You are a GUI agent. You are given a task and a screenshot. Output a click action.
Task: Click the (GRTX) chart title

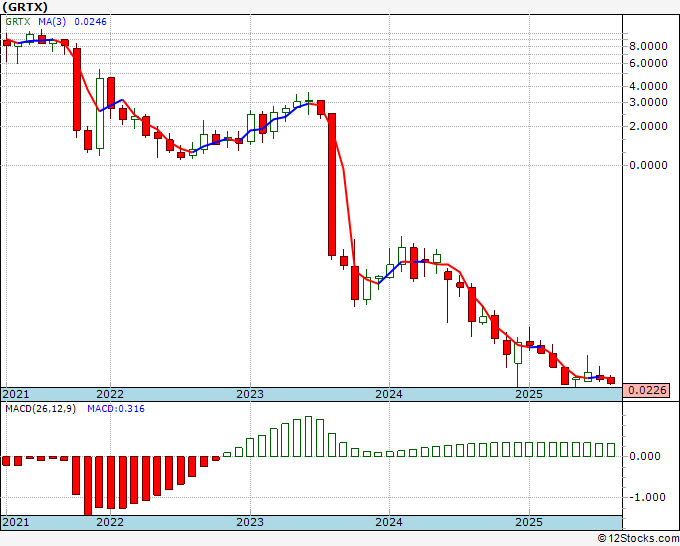pos(24,7)
